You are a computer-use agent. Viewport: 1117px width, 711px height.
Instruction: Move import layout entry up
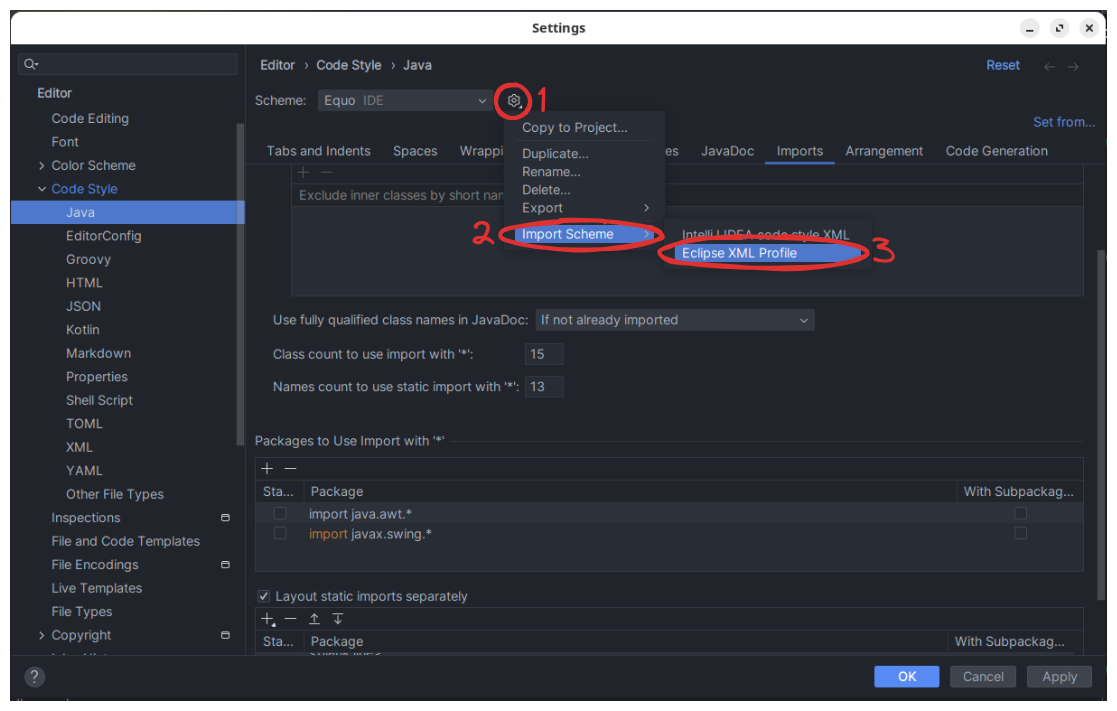coord(314,619)
